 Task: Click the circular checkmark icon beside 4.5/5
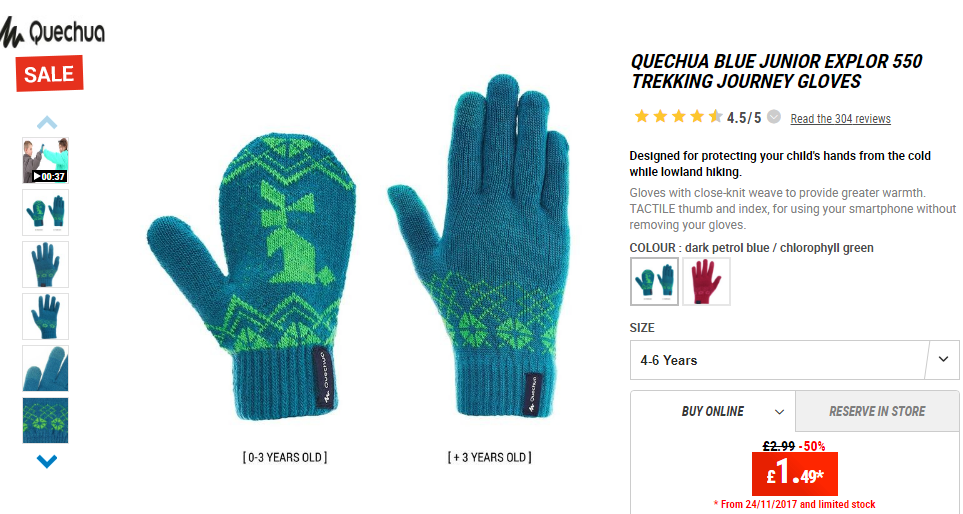[774, 117]
